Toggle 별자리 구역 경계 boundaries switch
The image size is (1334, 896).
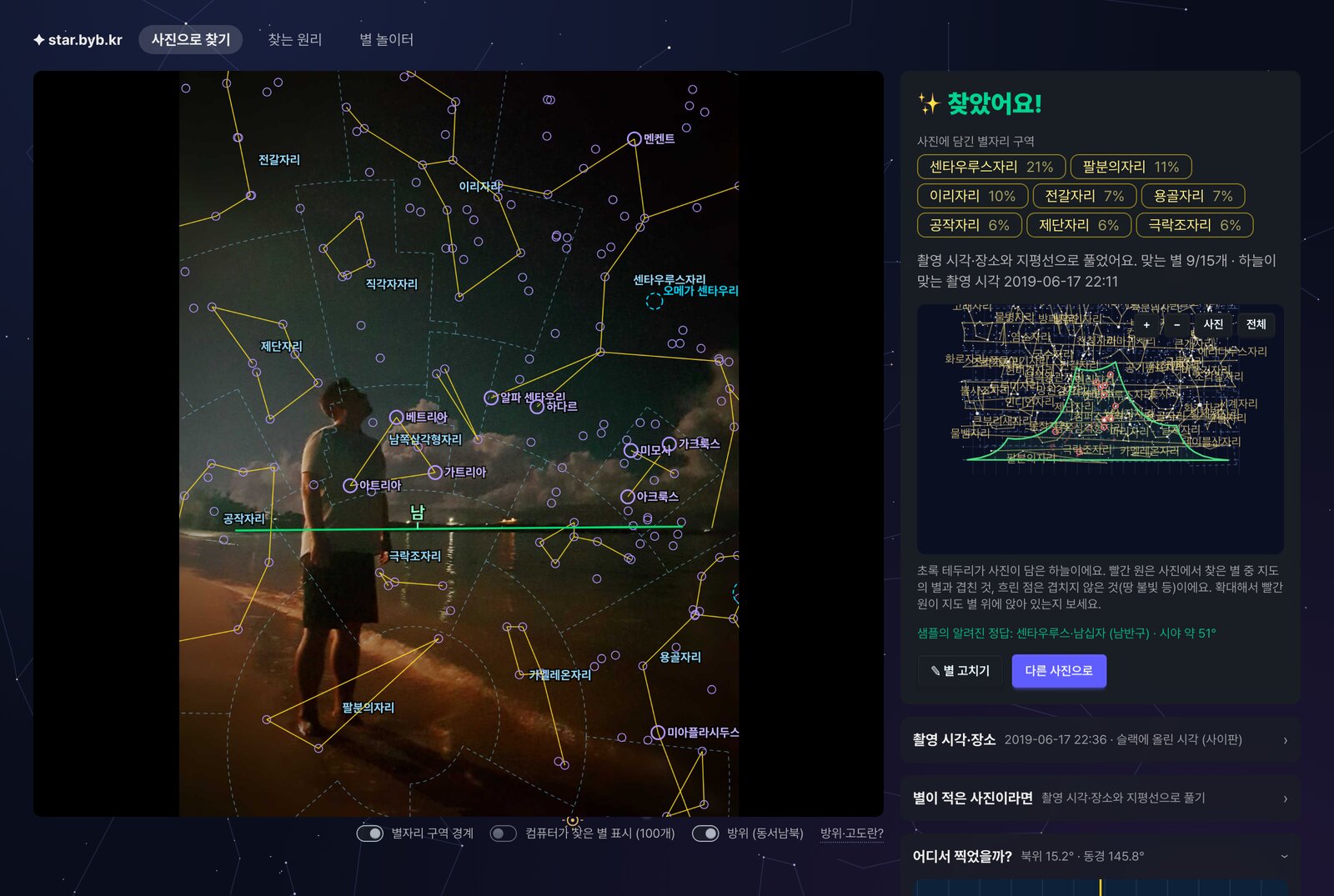[369, 833]
